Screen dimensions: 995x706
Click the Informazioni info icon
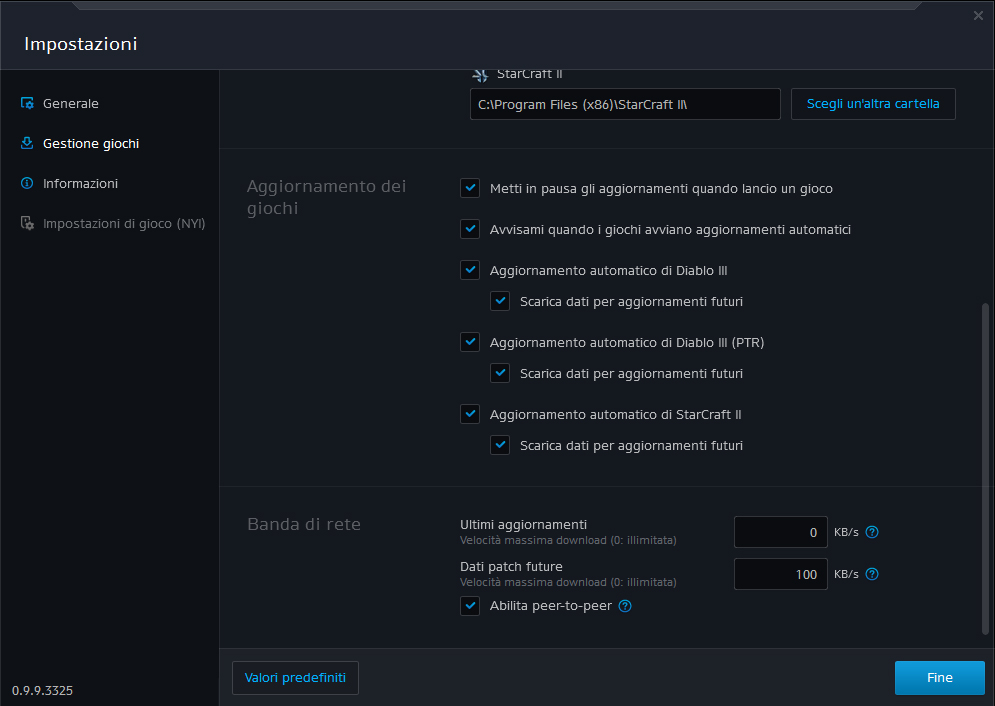[x=28, y=183]
